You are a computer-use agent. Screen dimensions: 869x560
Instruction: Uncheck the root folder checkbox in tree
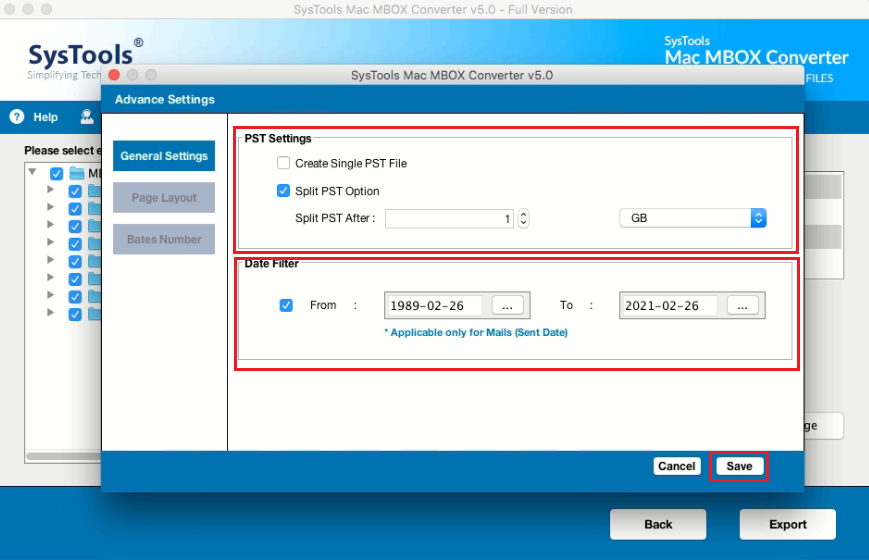(57, 174)
